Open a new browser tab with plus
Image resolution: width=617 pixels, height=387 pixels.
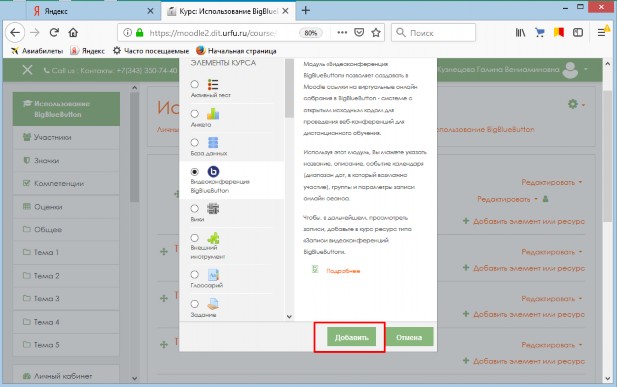(x=306, y=11)
